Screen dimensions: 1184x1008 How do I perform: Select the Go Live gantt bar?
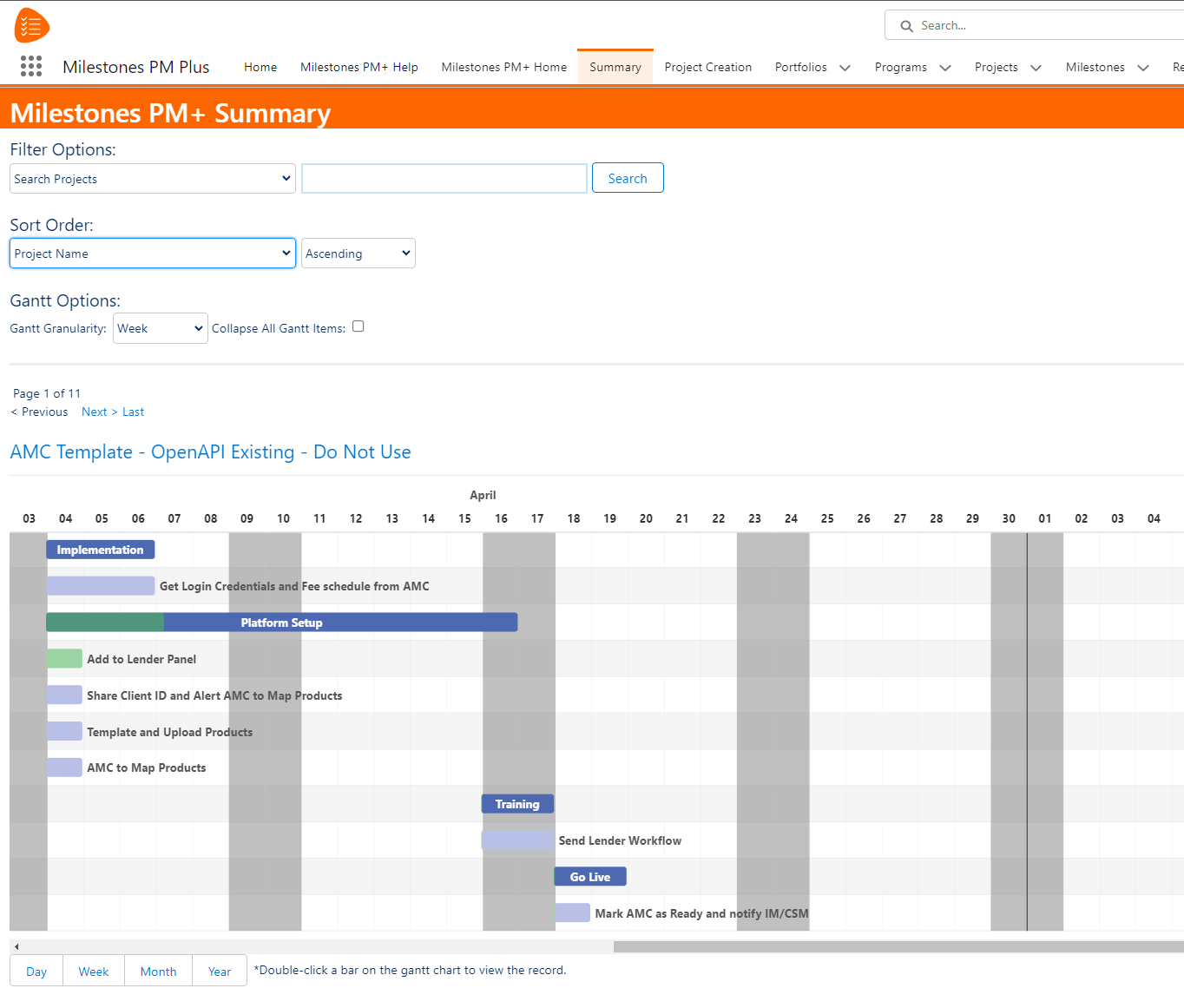590,877
